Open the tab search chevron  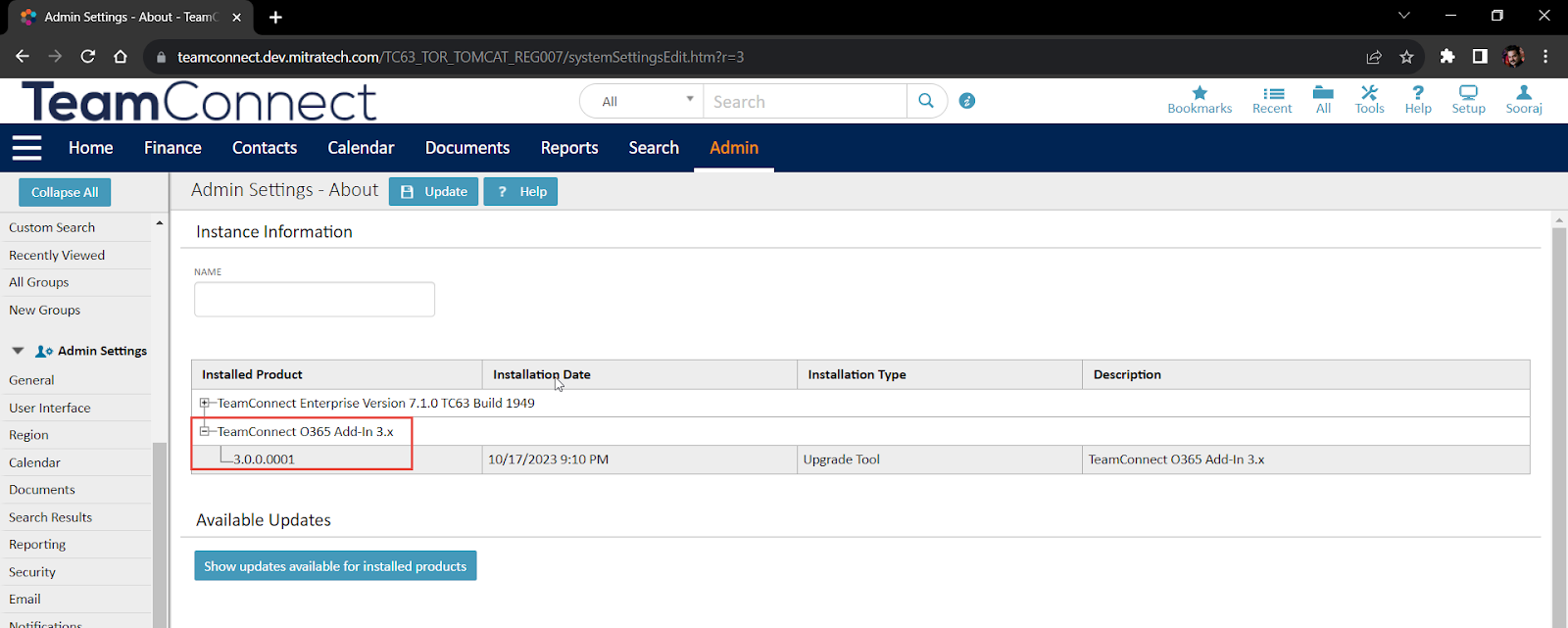click(x=1403, y=16)
